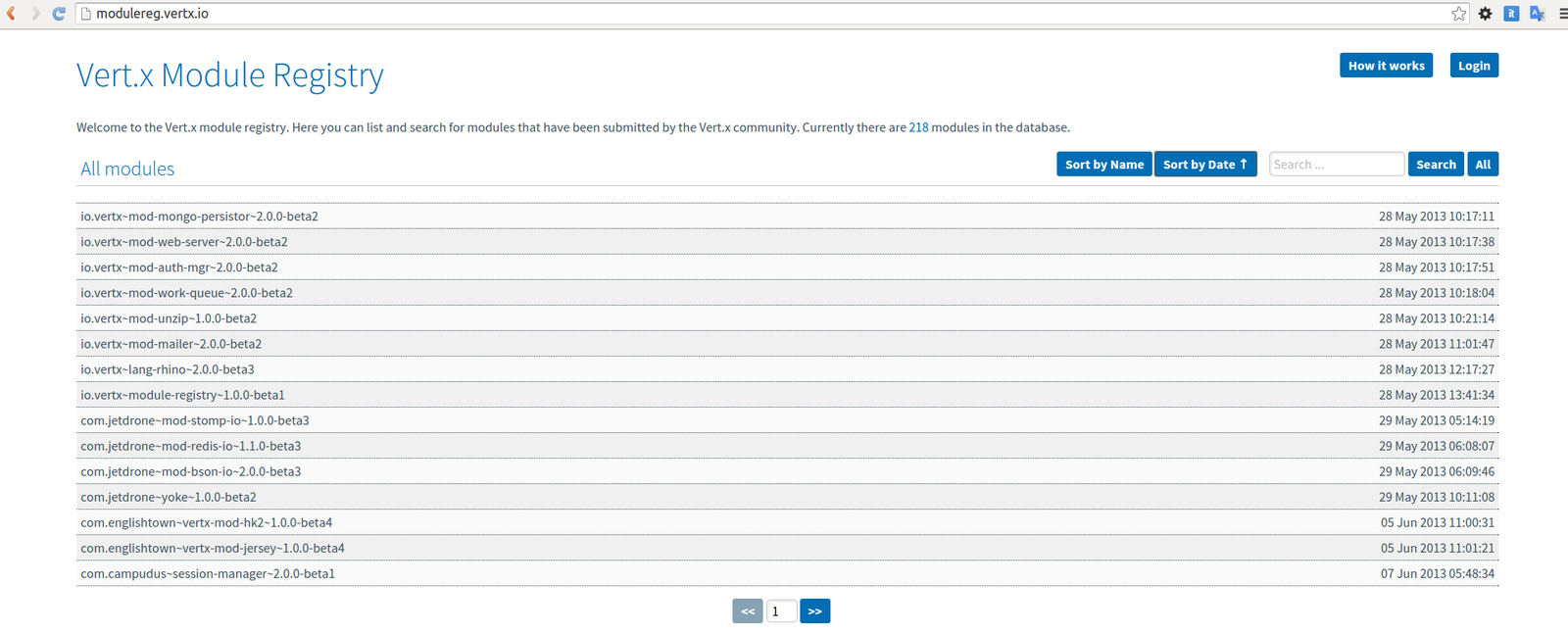Go to the next page of results
This screenshot has height=634, width=1568.
(814, 611)
